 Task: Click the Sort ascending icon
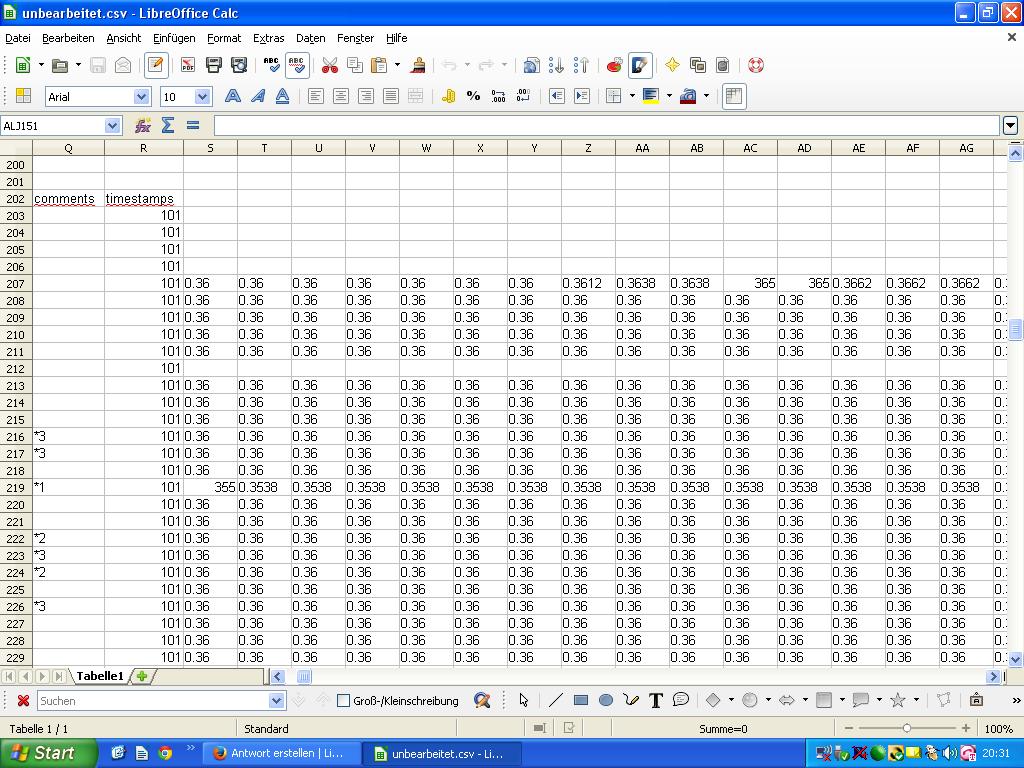coord(556,65)
